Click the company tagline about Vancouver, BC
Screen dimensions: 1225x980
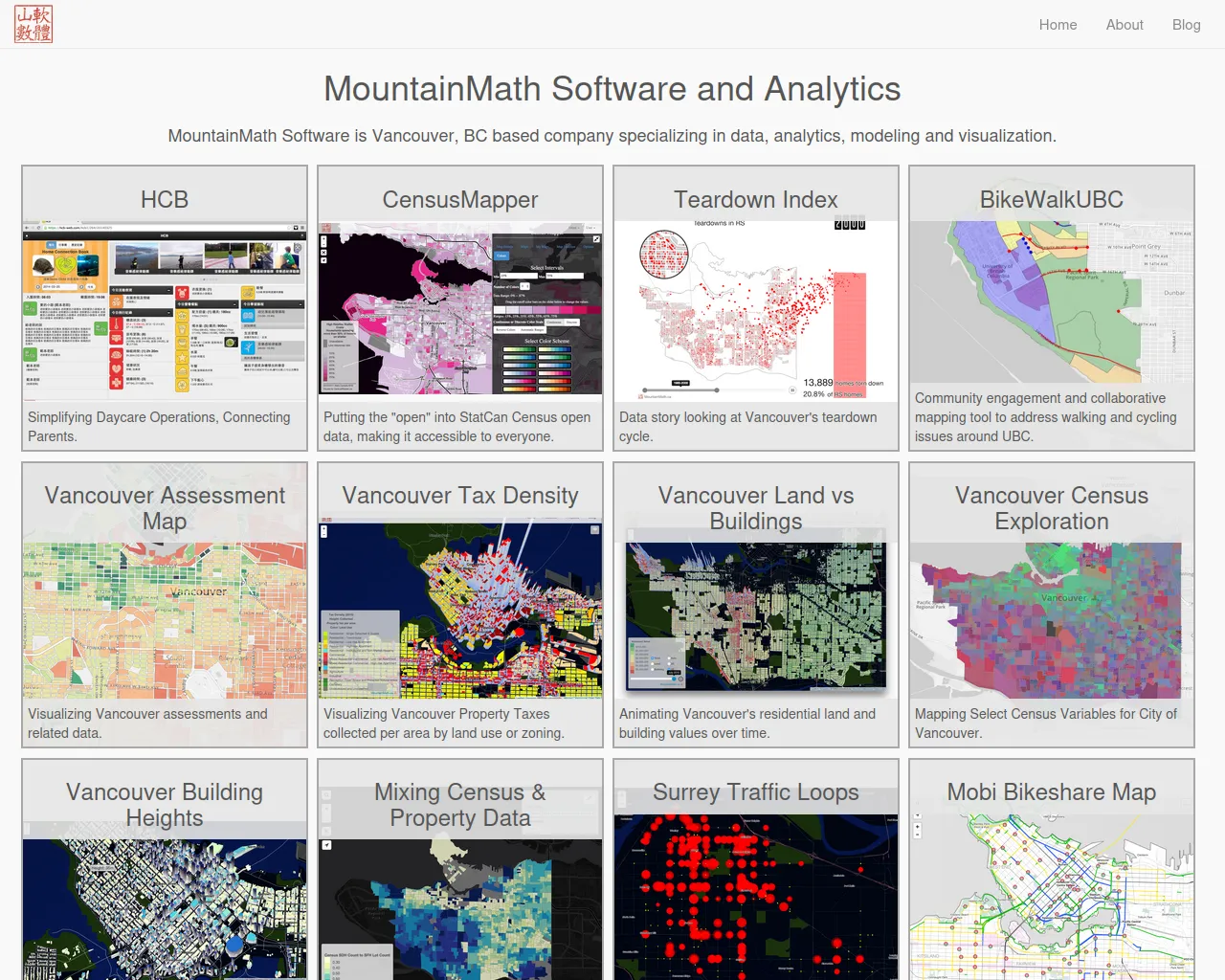click(612, 136)
